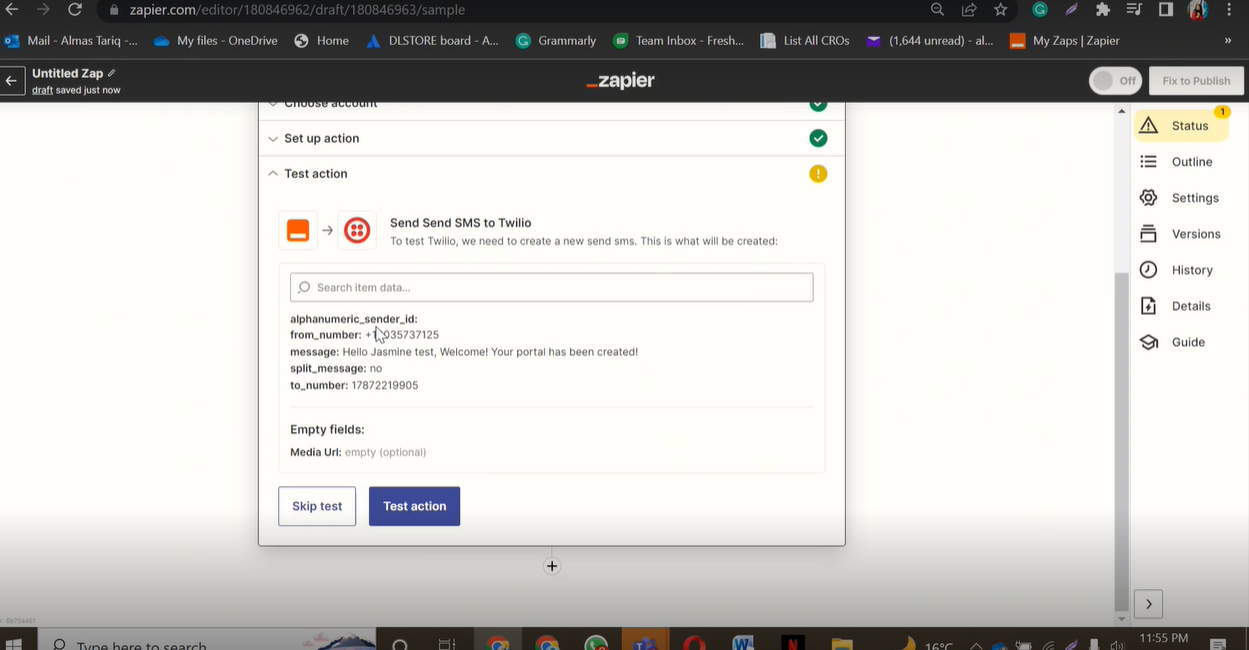Open List All CROs bookmark
Viewport: 1249px width, 650px height.
coord(806,41)
